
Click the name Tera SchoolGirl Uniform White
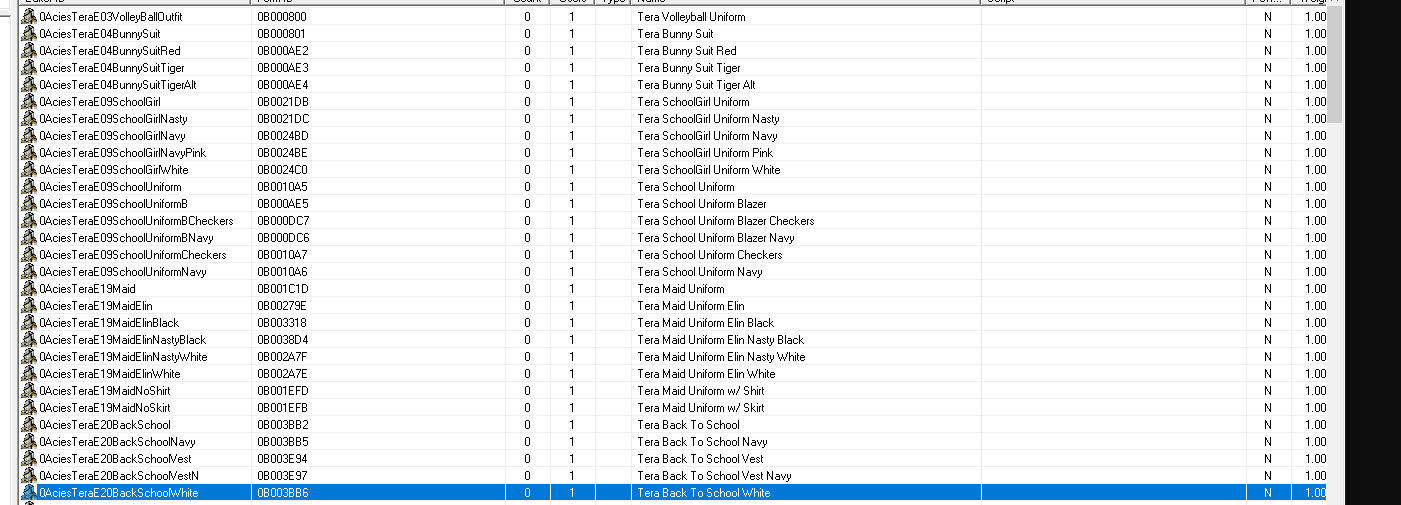coord(709,170)
